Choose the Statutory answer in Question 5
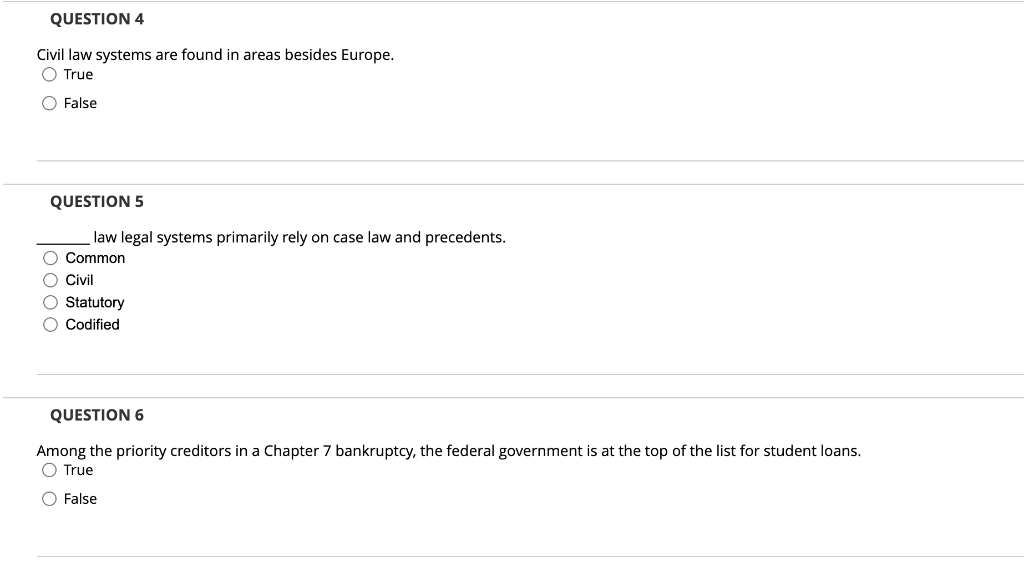1024x577 pixels. tap(50, 301)
